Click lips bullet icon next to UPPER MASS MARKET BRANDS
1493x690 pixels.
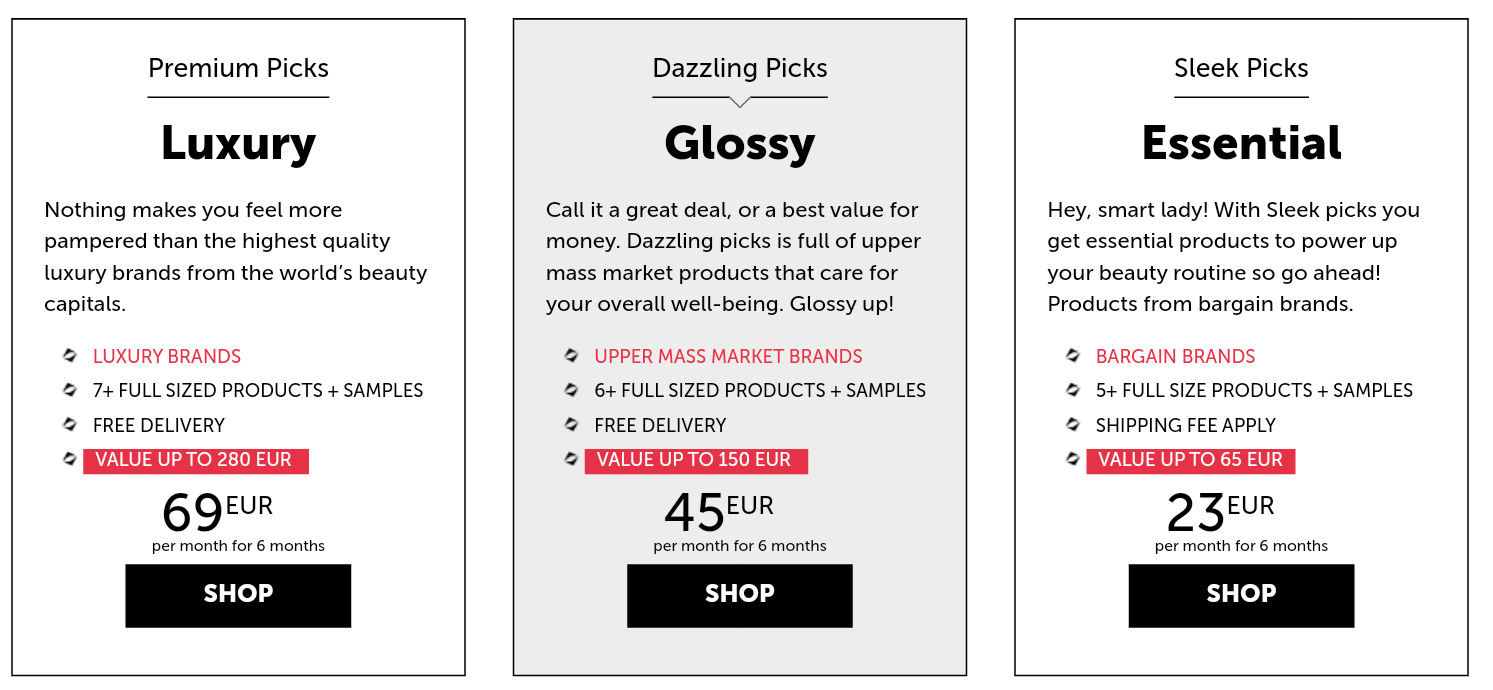(x=571, y=355)
